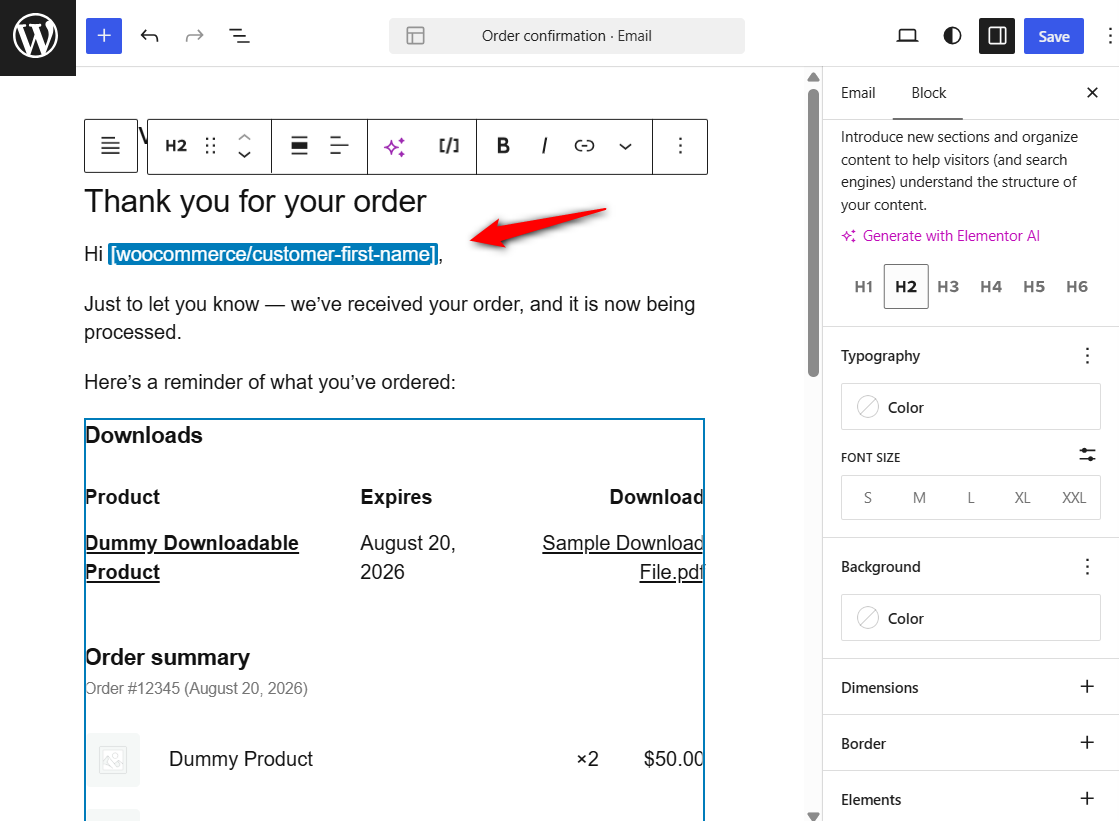The width and height of the screenshot is (1119, 821).
Task: Toggle italic formatting
Action: coord(544,146)
